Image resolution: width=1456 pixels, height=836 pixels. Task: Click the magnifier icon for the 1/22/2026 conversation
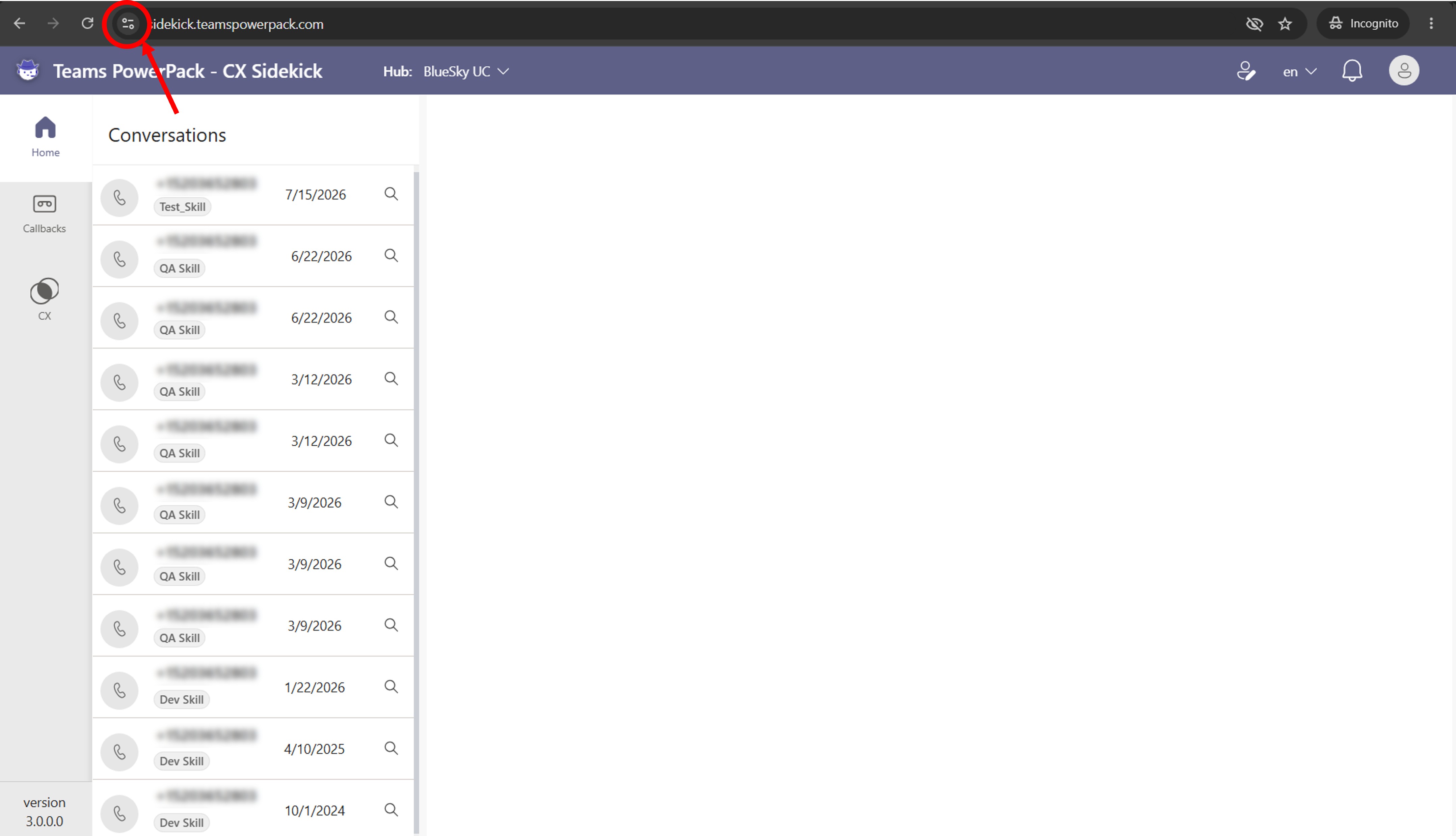point(391,687)
